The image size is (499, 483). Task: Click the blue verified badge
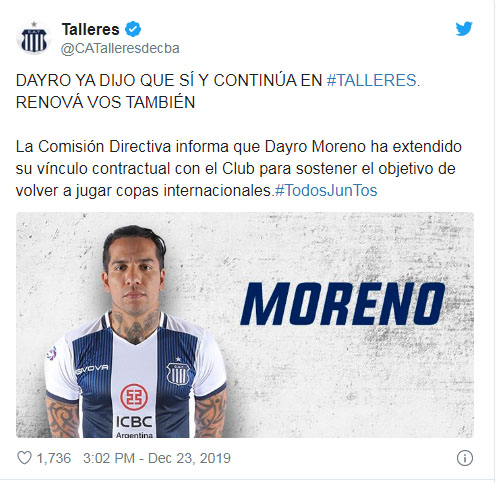pos(133,29)
